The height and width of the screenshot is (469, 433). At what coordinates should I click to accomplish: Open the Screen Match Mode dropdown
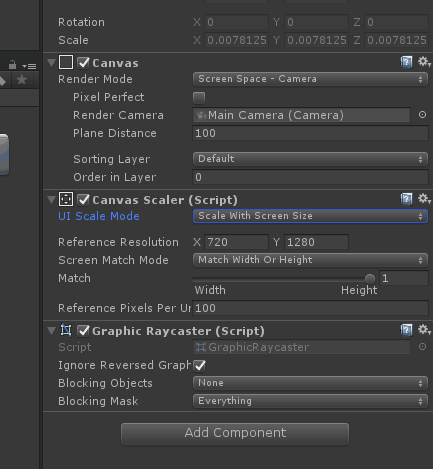pos(310,260)
